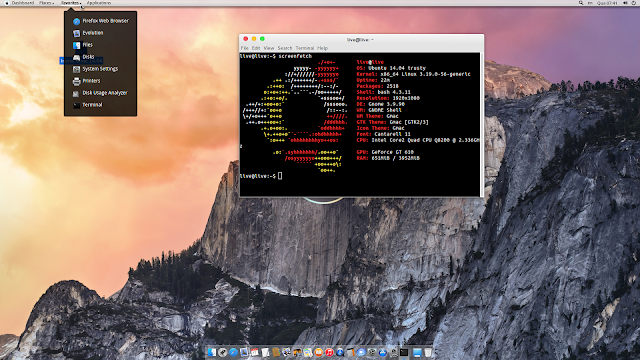Viewport: 640px width, 360px height.
Task: Expand the Places dropdown menu
Action: (47, 3)
